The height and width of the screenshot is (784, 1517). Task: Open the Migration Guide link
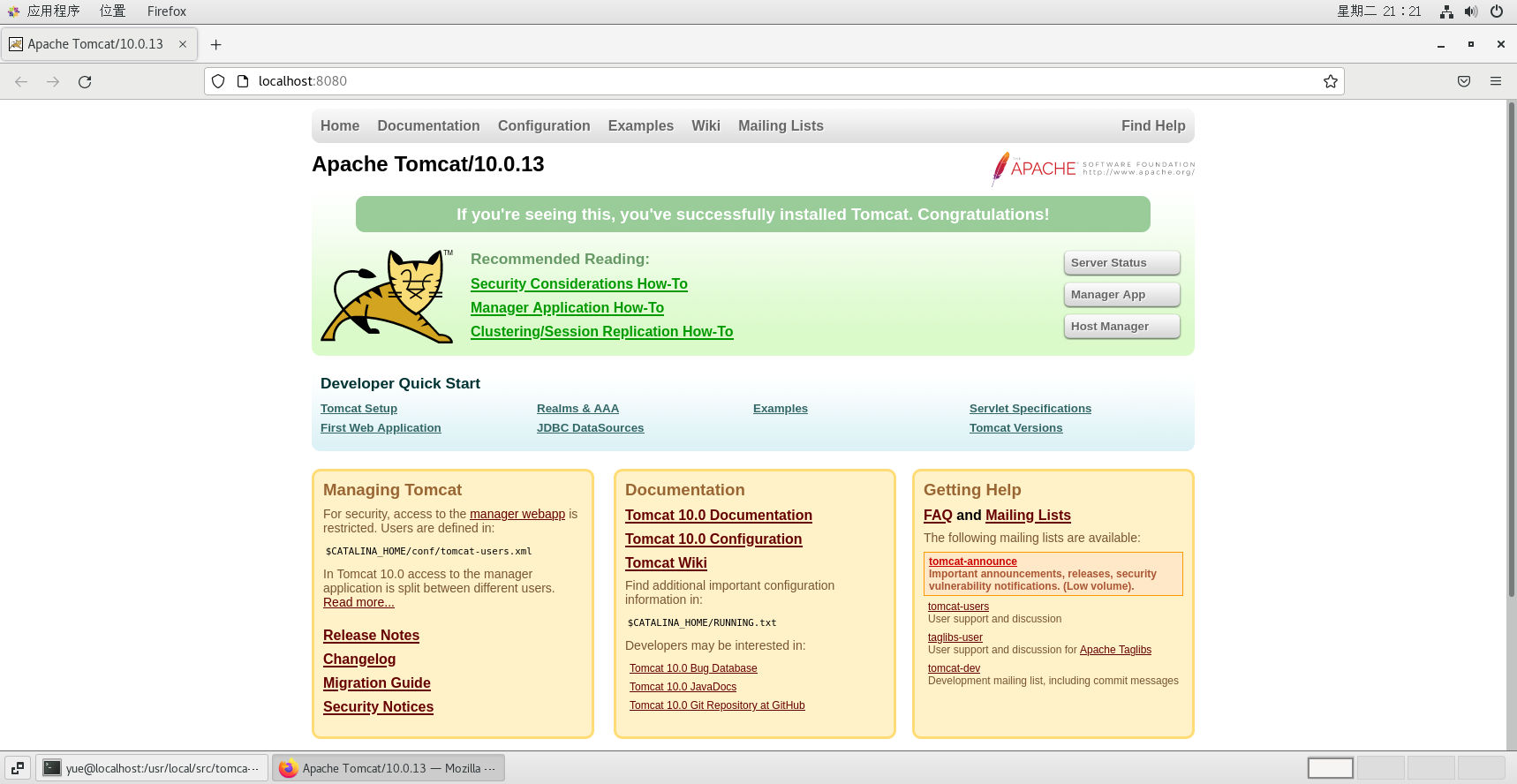pos(377,682)
